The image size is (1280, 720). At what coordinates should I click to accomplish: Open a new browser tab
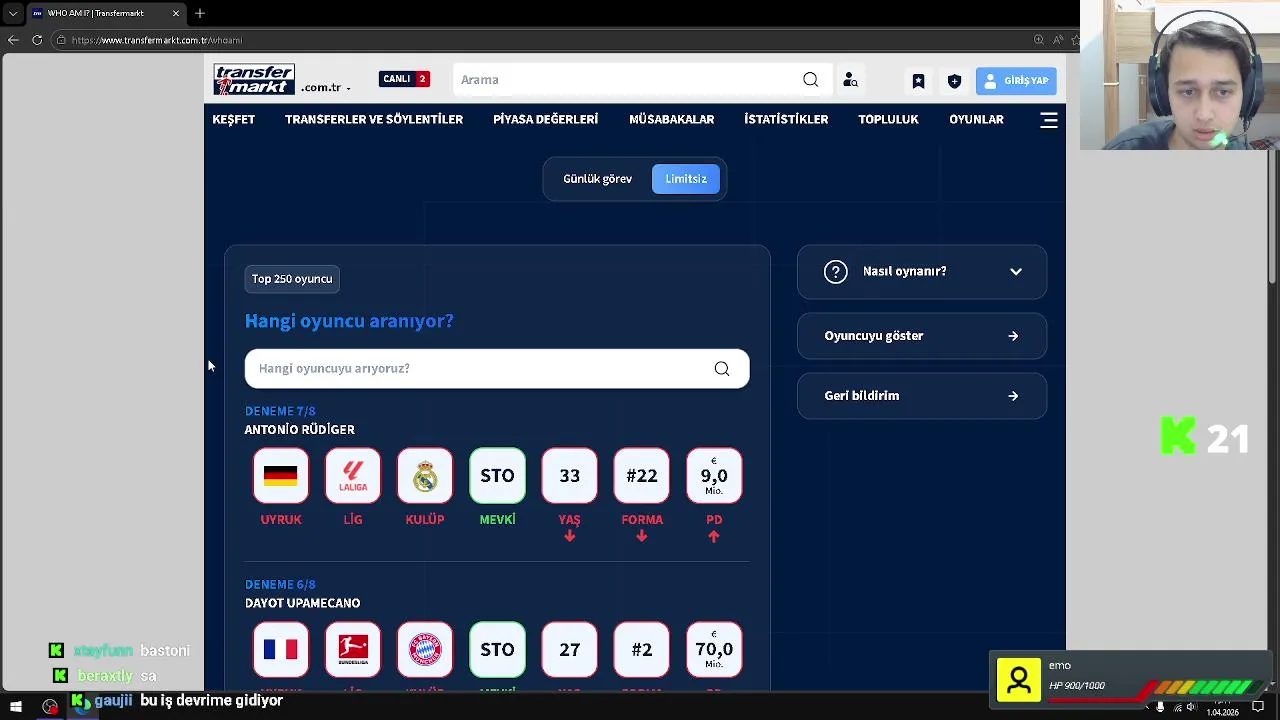point(200,13)
